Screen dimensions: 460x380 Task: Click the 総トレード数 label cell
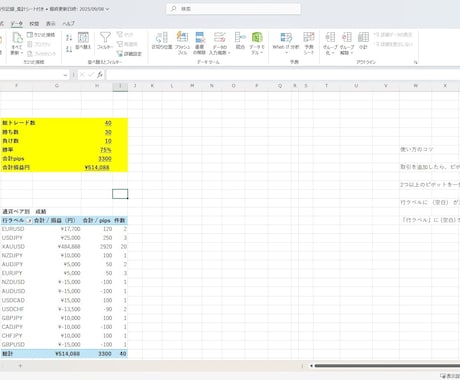pos(19,123)
